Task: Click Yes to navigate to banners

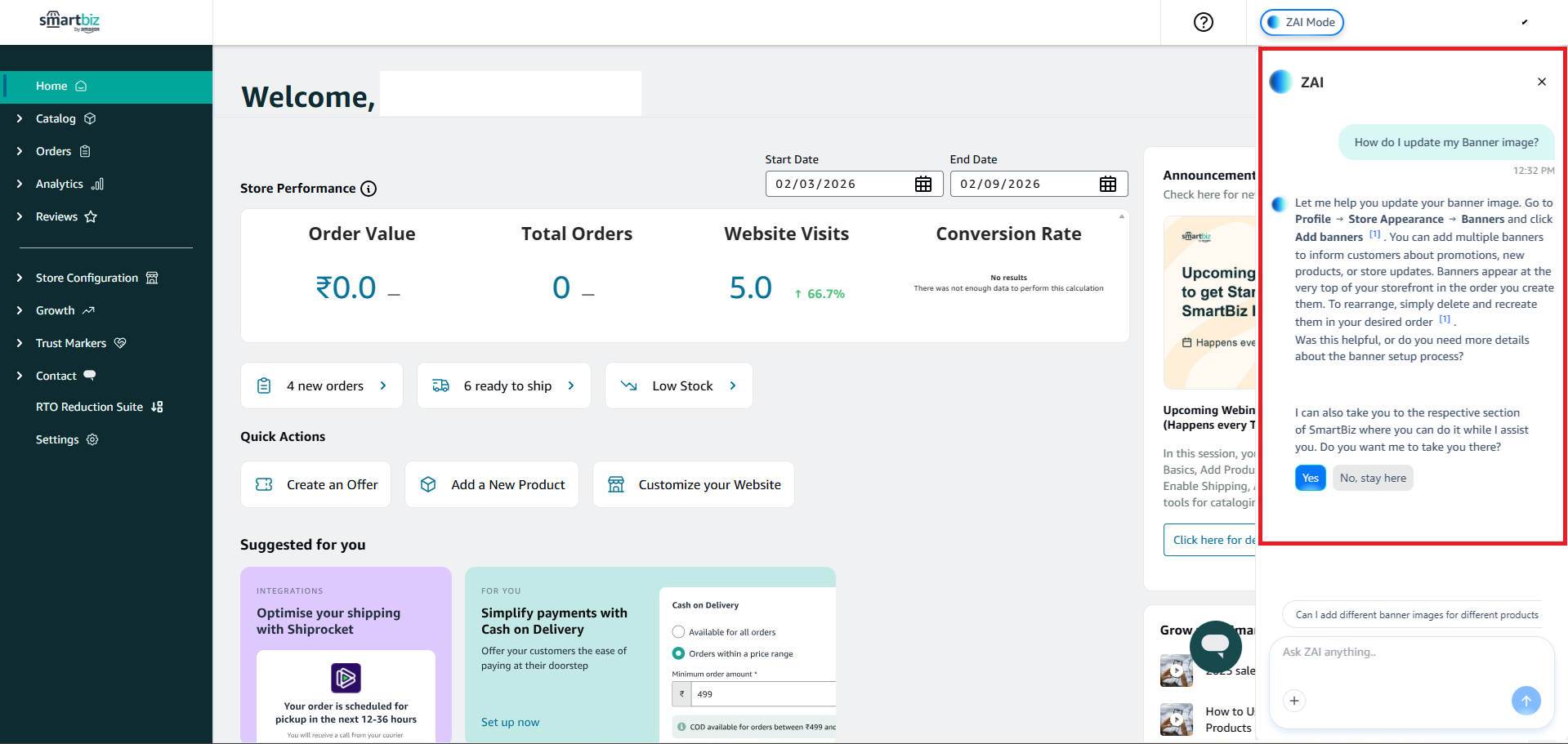Action: tap(1310, 478)
